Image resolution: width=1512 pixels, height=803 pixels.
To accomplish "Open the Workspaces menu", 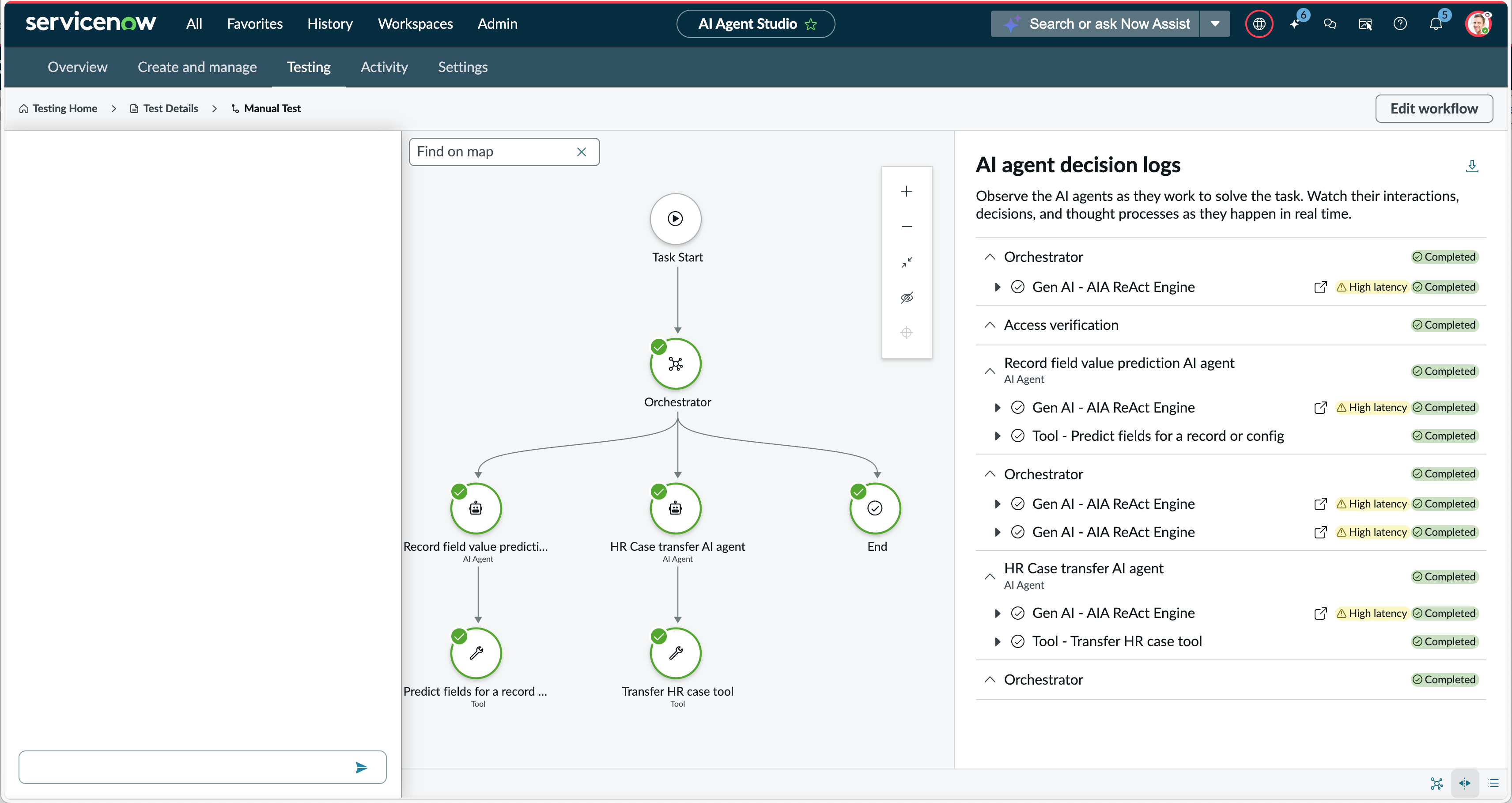I will pos(415,24).
